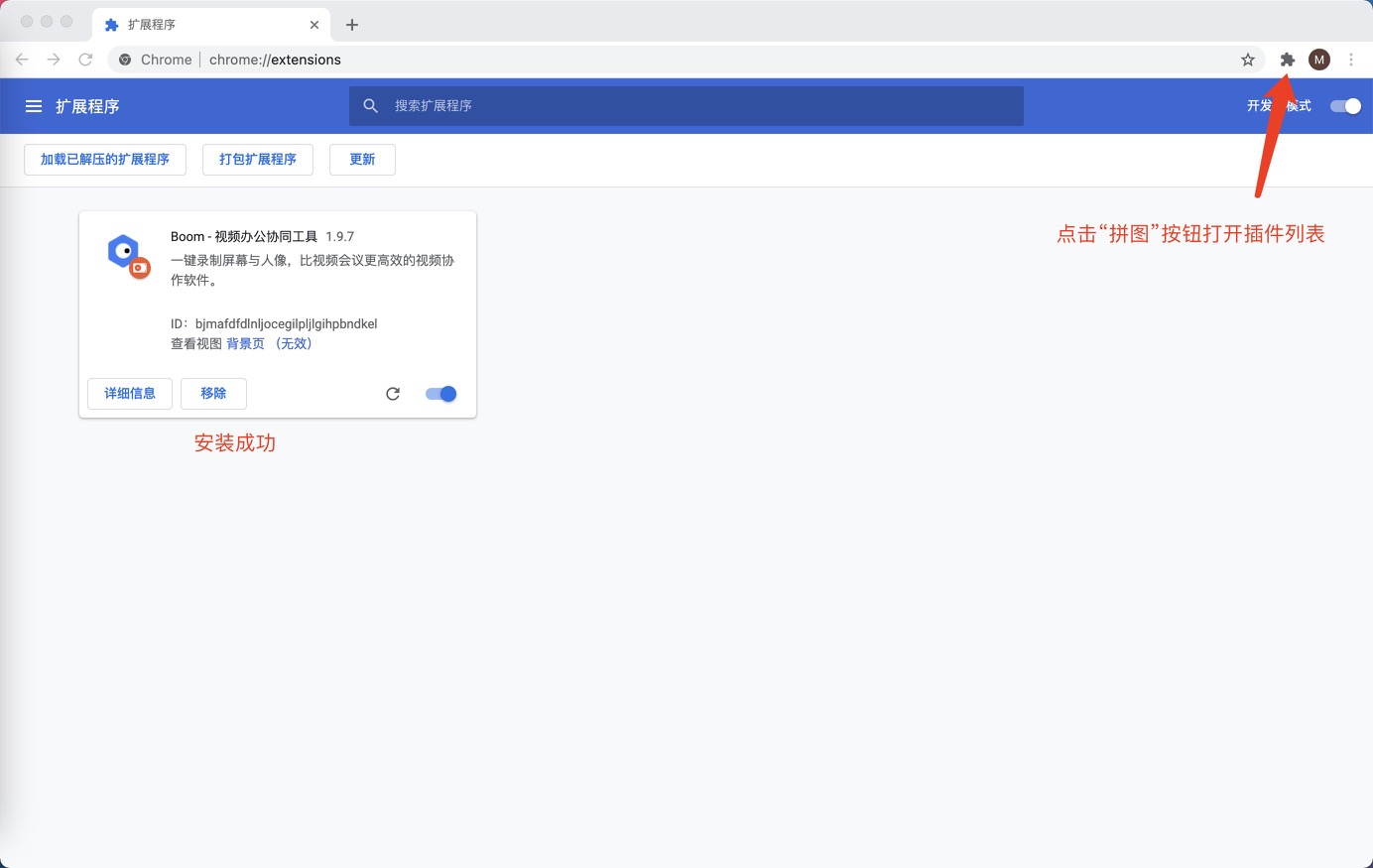The image size is (1373, 868).
Task: Click inside the 搜索扩展程序 search field
Action: pos(595,105)
